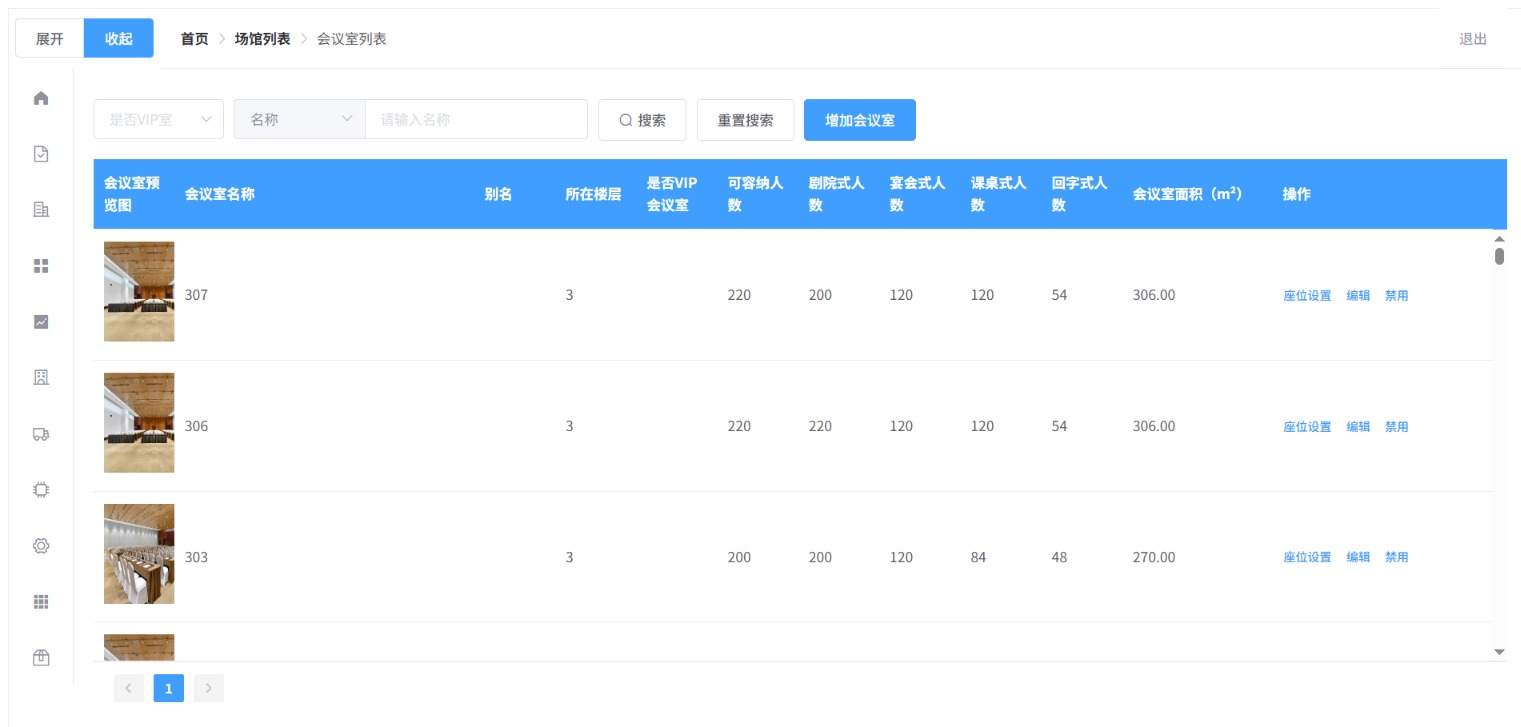This screenshot has height=727, width=1521.
Task: Click 禁用 for room 307
Action: (x=1396, y=296)
